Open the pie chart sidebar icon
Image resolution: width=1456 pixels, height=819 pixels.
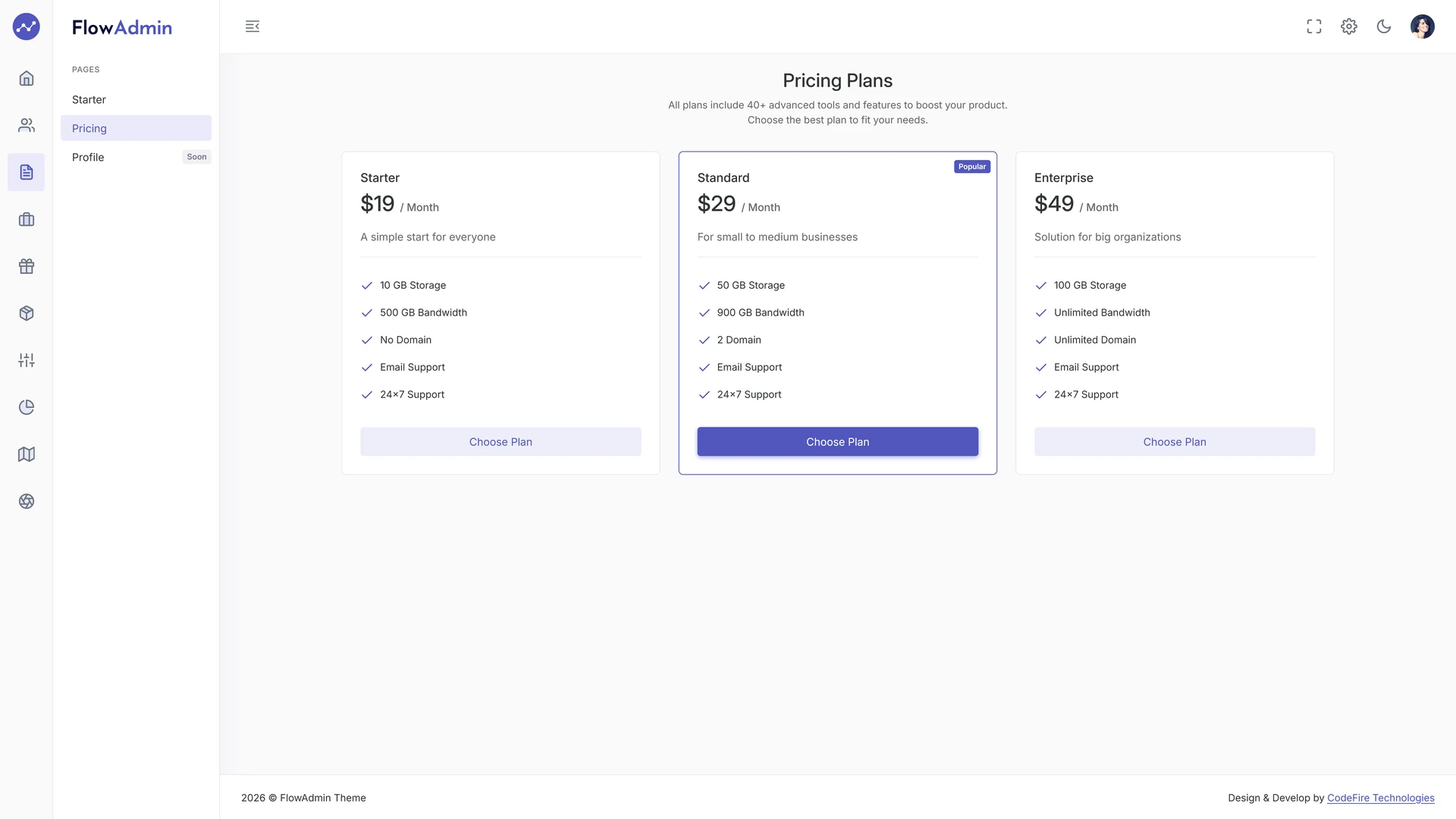point(27,407)
